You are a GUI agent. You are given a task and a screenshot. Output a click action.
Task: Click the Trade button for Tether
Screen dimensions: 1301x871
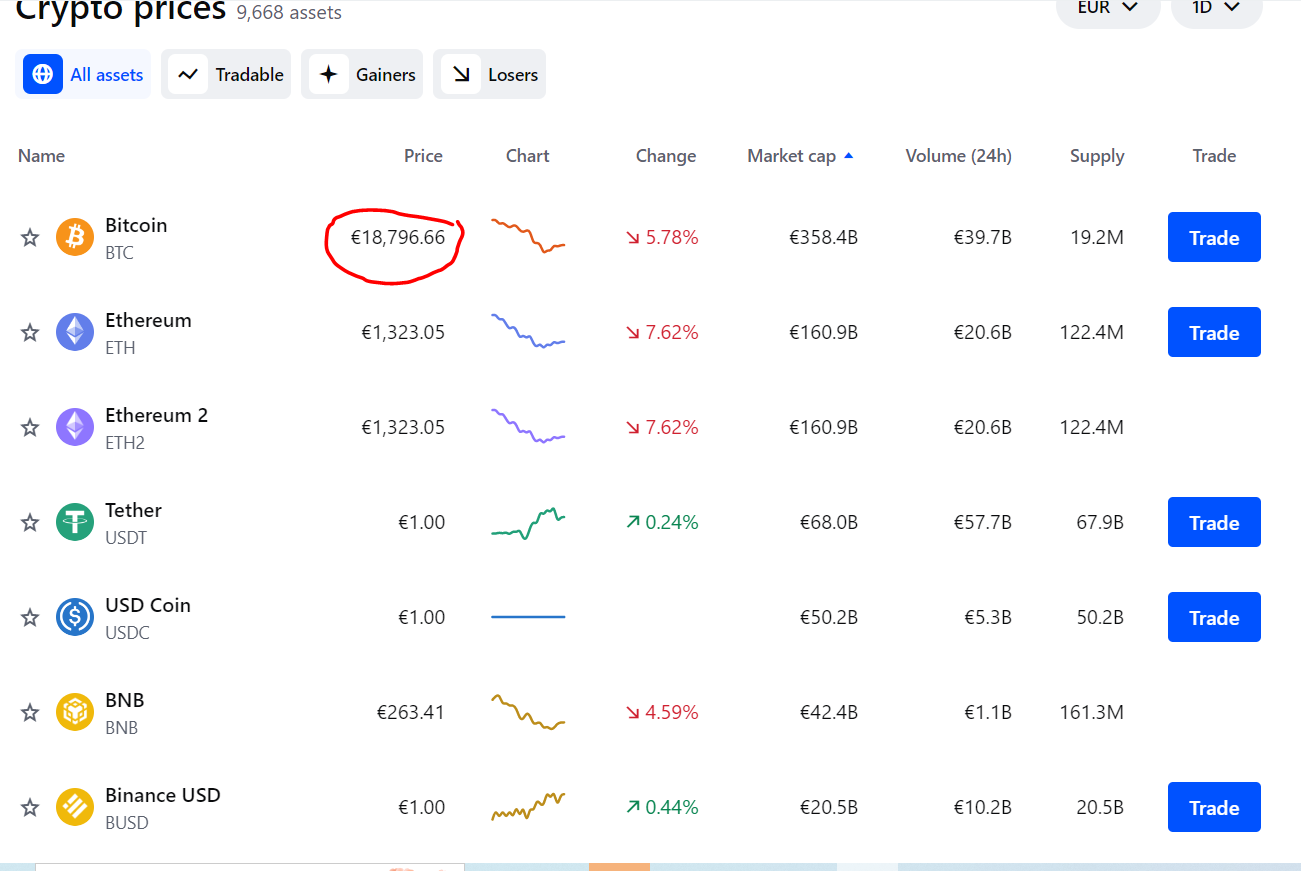[1214, 522]
